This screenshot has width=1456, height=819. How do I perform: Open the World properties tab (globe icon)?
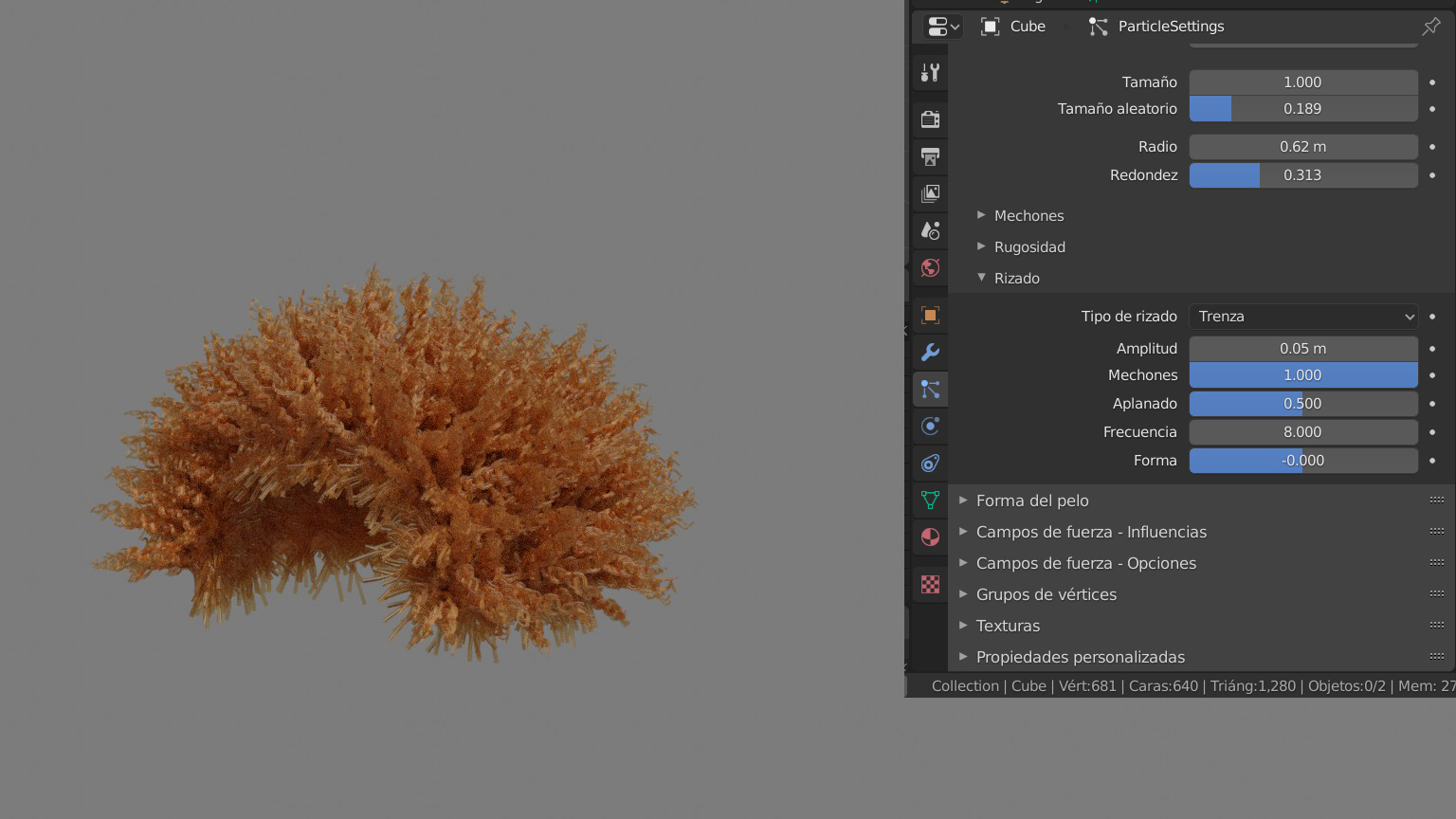coord(930,267)
